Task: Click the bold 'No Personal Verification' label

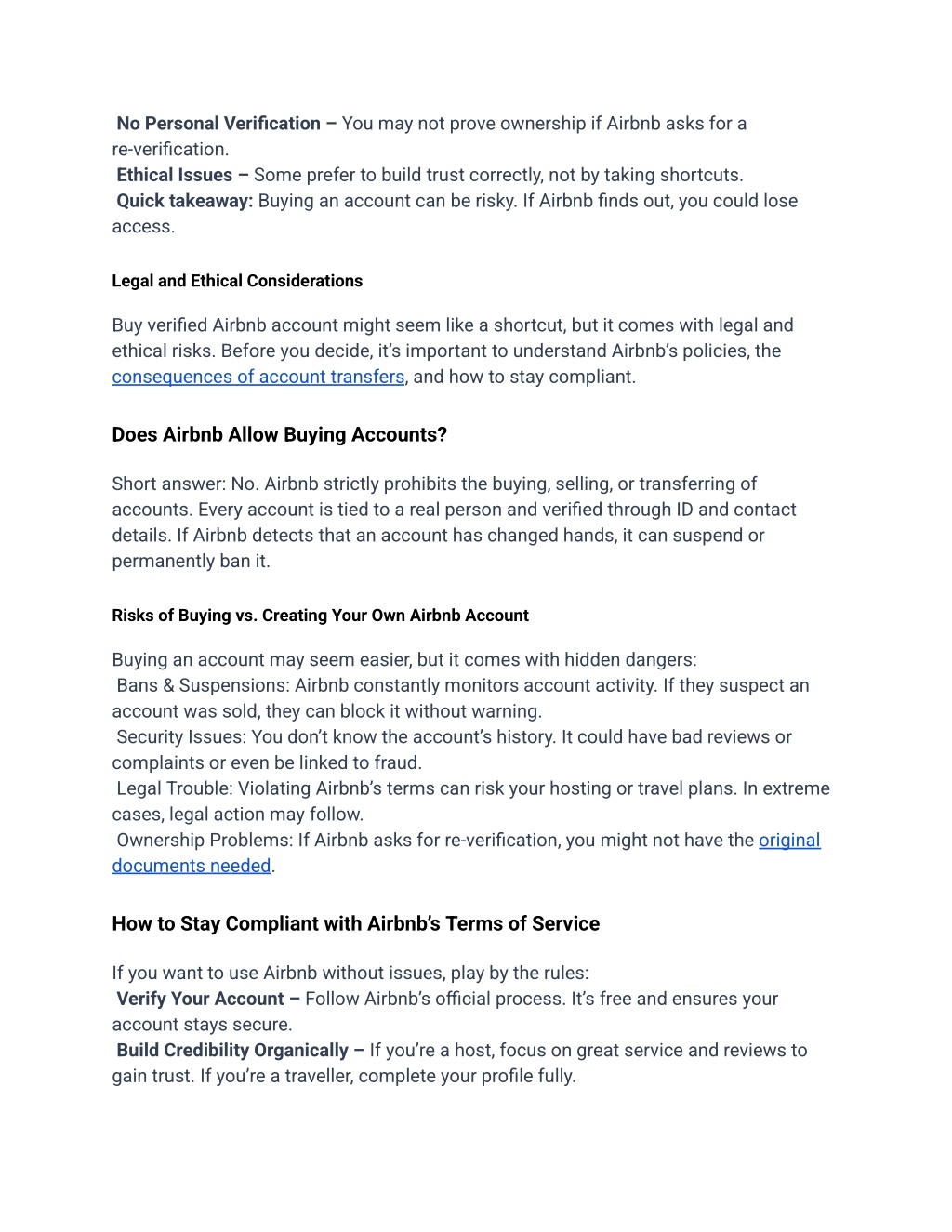Action: pyautogui.click(x=218, y=124)
